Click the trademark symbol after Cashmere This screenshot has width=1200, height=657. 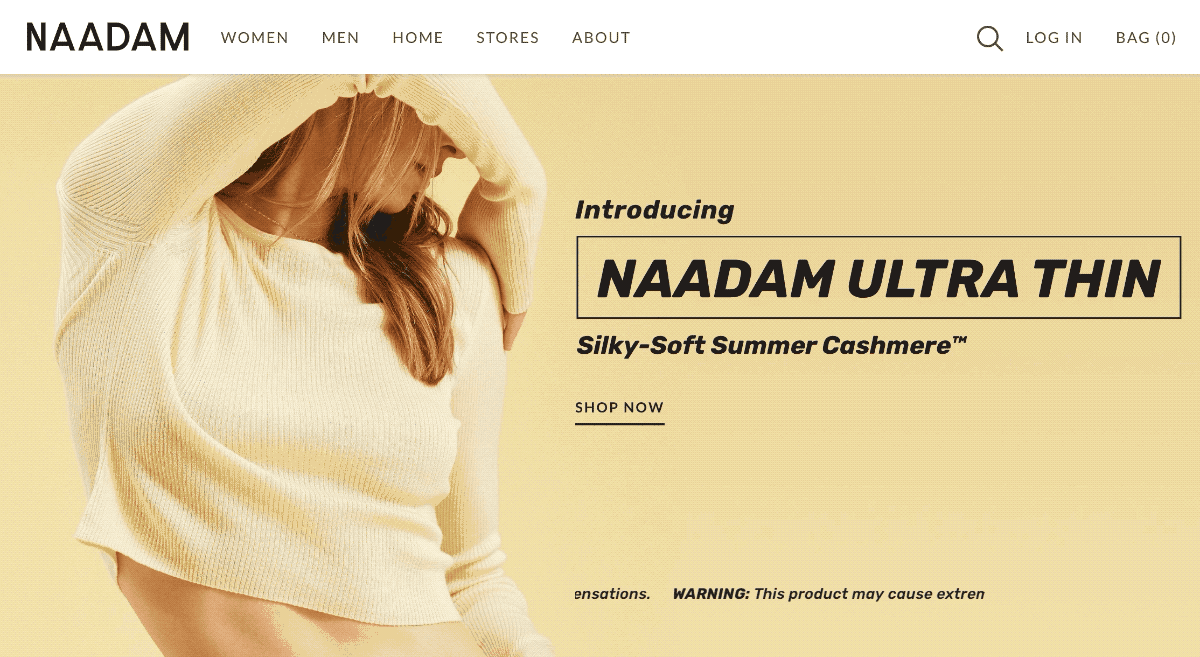(x=960, y=341)
